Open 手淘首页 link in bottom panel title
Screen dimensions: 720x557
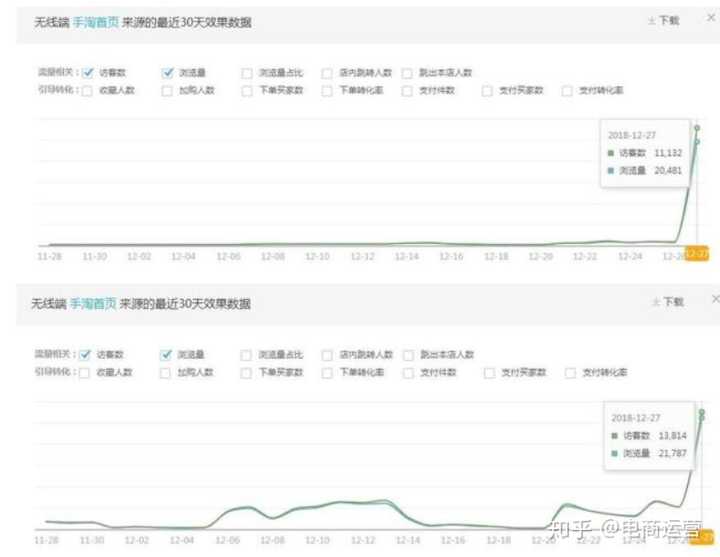click(93, 304)
